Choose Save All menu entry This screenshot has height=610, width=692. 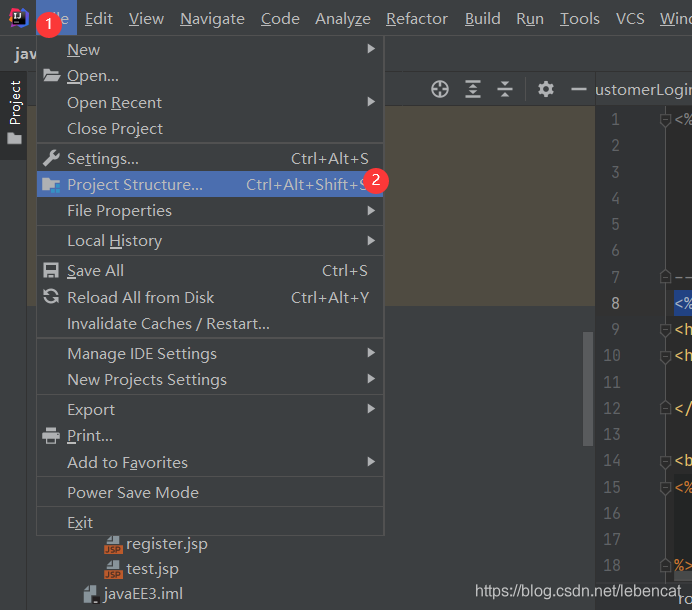(210, 271)
